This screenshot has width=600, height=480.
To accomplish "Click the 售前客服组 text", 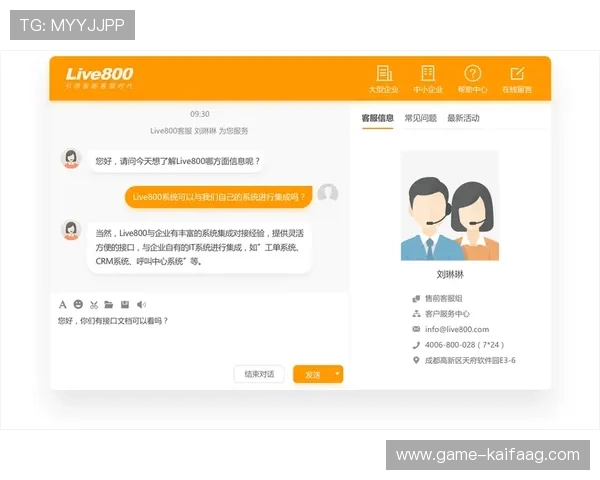I will tap(443, 299).
